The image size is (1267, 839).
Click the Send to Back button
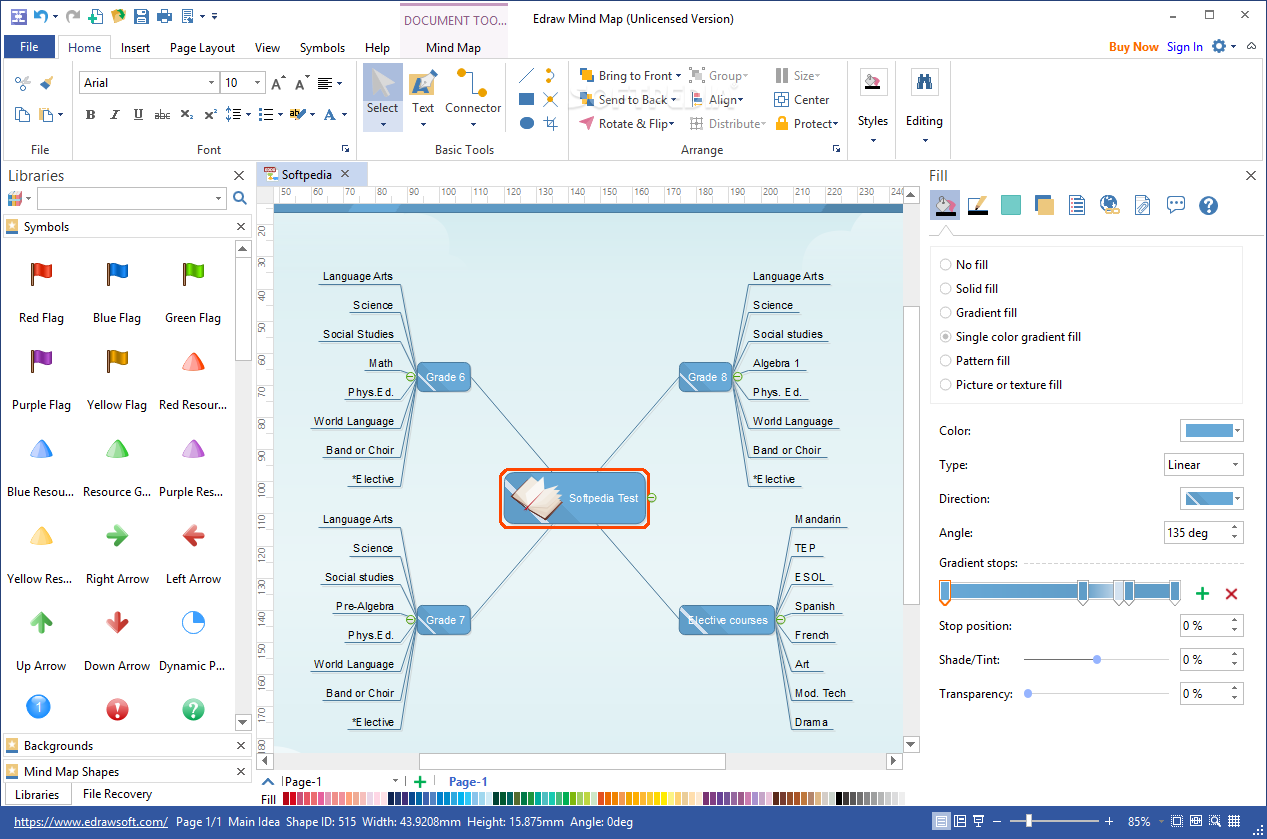point(626,100)
